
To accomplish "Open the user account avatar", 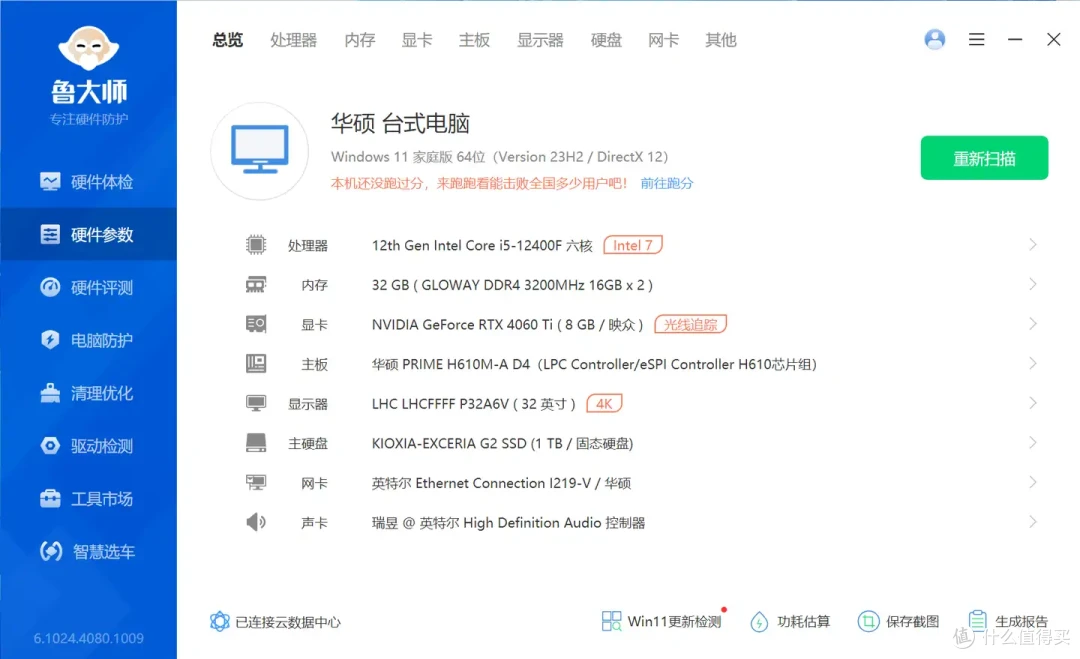I will [935, 39].
